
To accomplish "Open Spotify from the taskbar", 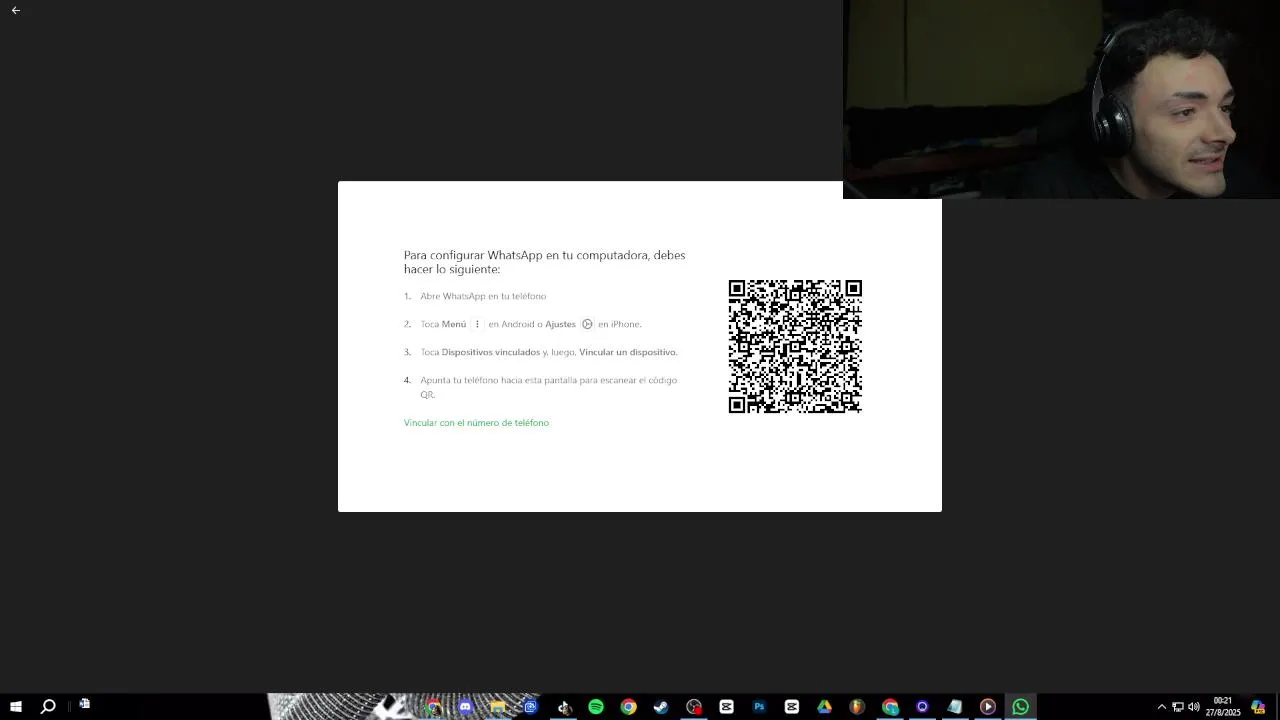I will 596,707.
